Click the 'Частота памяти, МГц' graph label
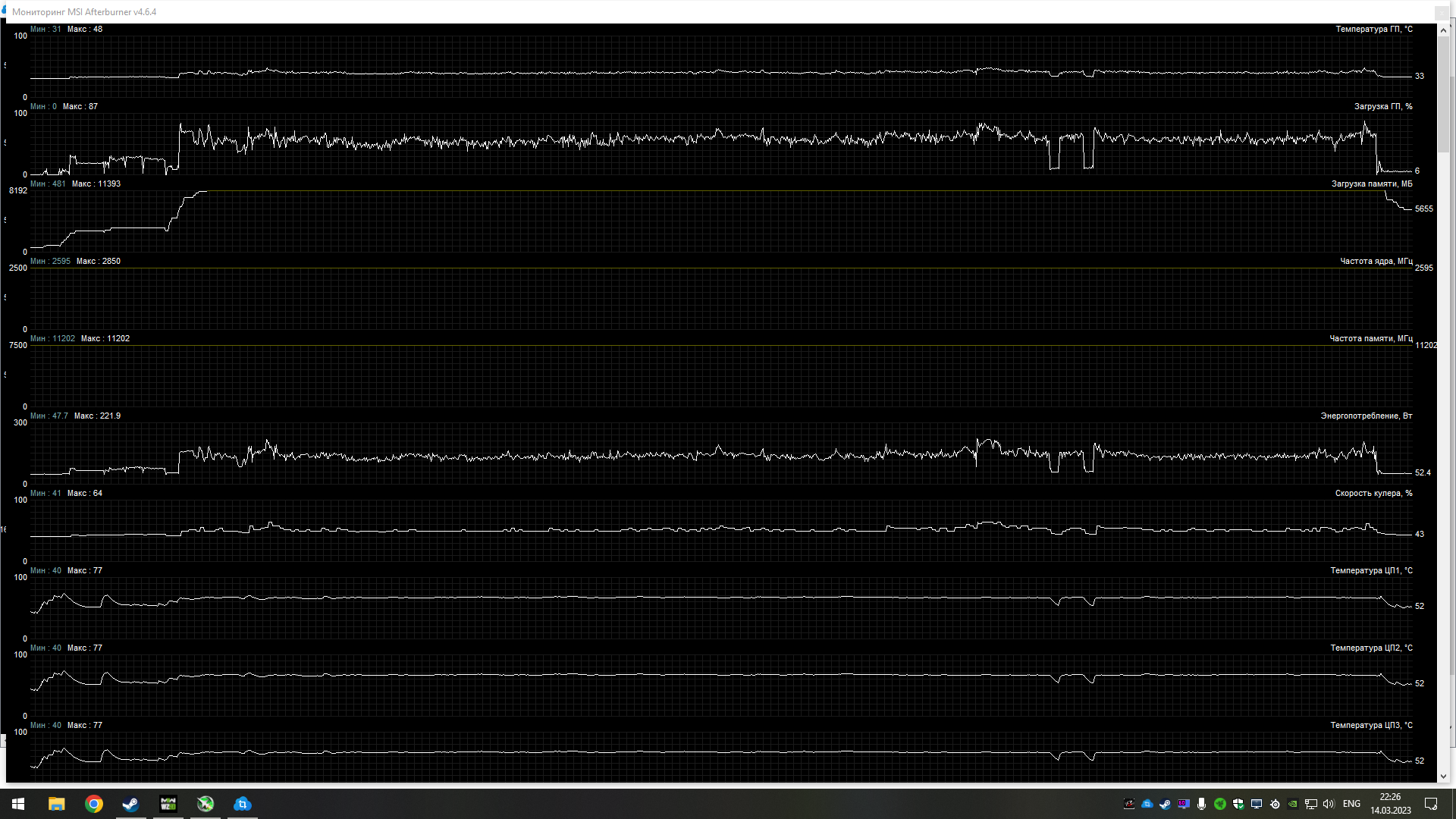This screenshot has height=819, width=1456. [1371, 339]
